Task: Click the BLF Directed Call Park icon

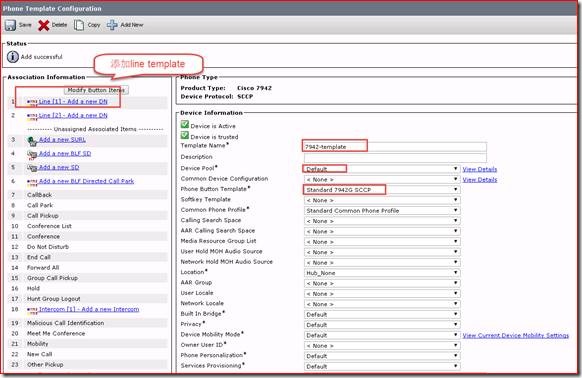Action: click(x=32, y=182)
